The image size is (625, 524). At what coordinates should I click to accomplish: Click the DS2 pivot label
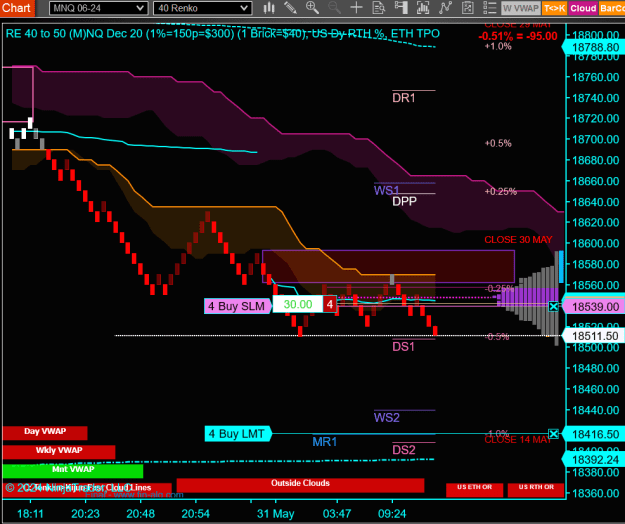click(x=404, y=450)
